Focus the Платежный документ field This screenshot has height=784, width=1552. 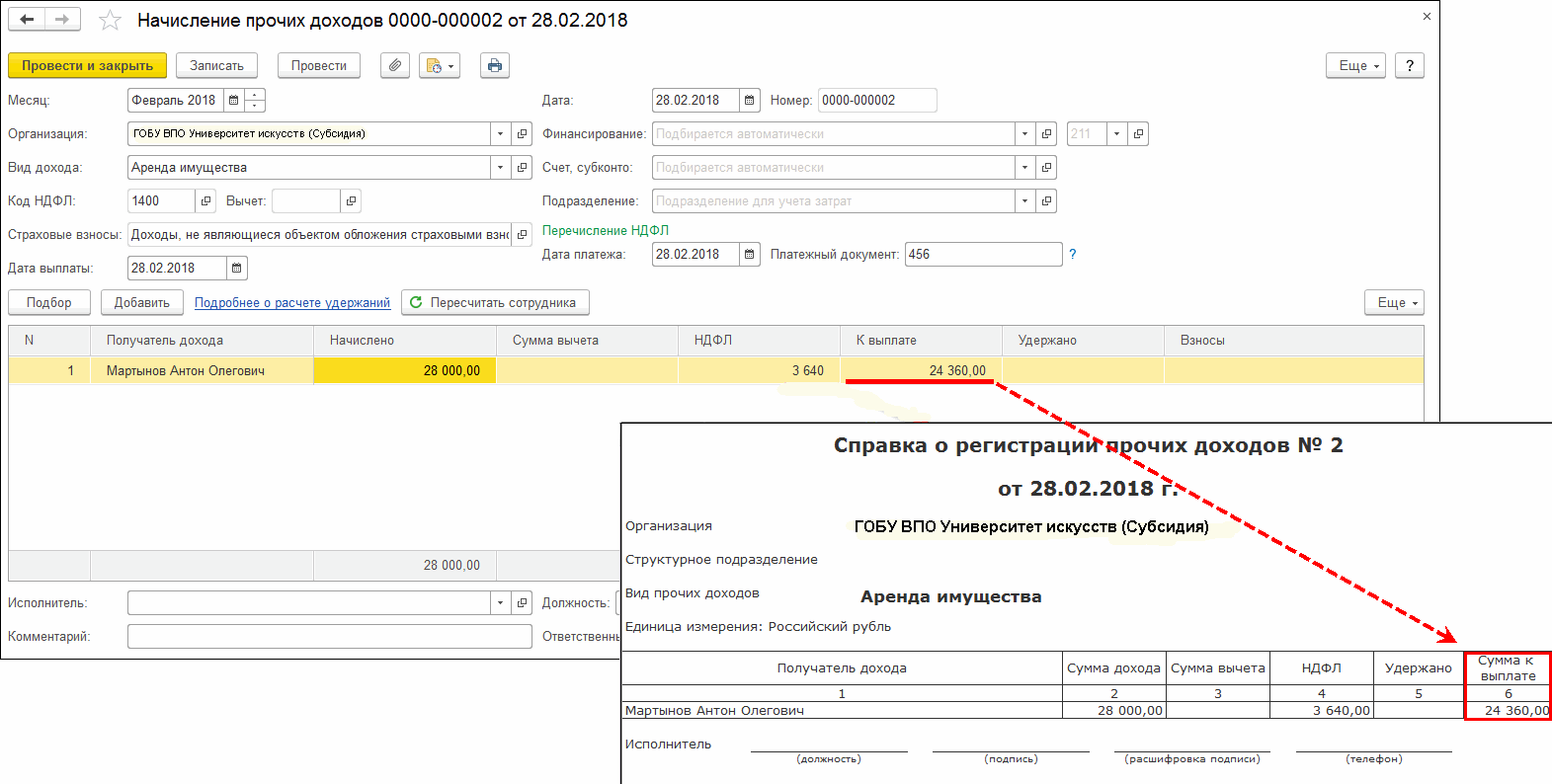[x=984, y=254]
